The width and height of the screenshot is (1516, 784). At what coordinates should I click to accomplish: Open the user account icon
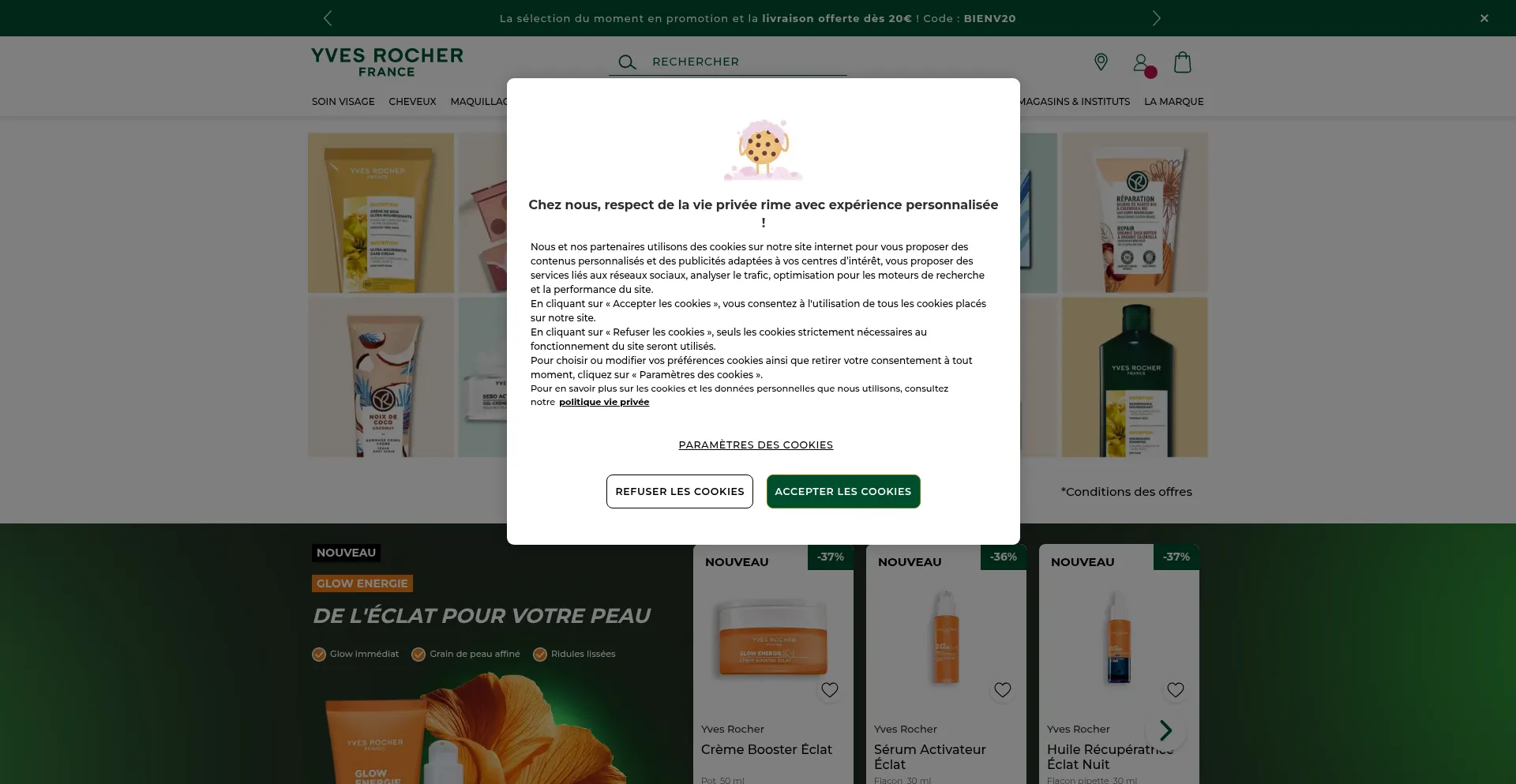(x=1140, y=62)
